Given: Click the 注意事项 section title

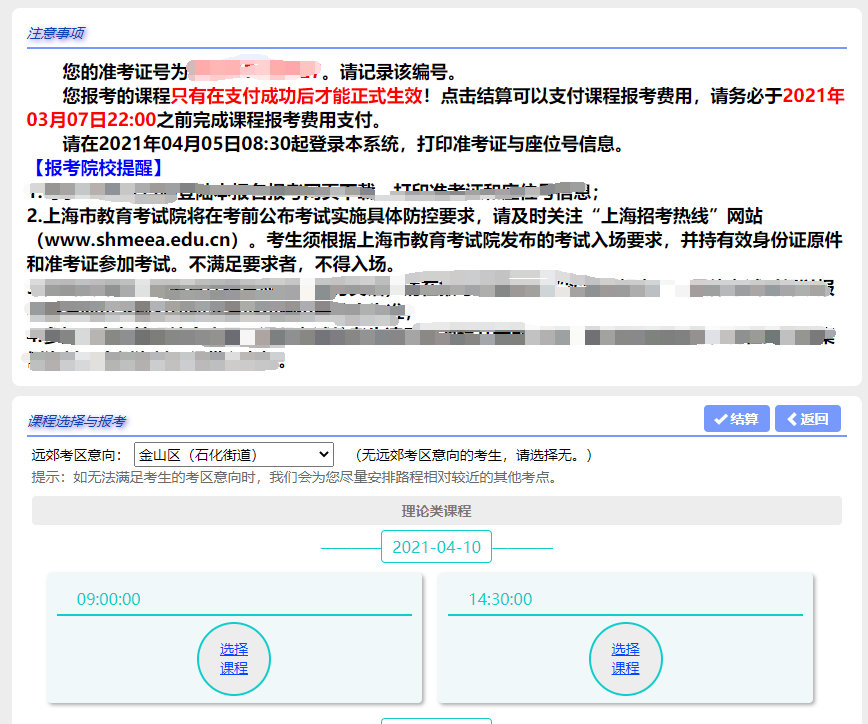Looking at the screenshot, I should point(54,33).
